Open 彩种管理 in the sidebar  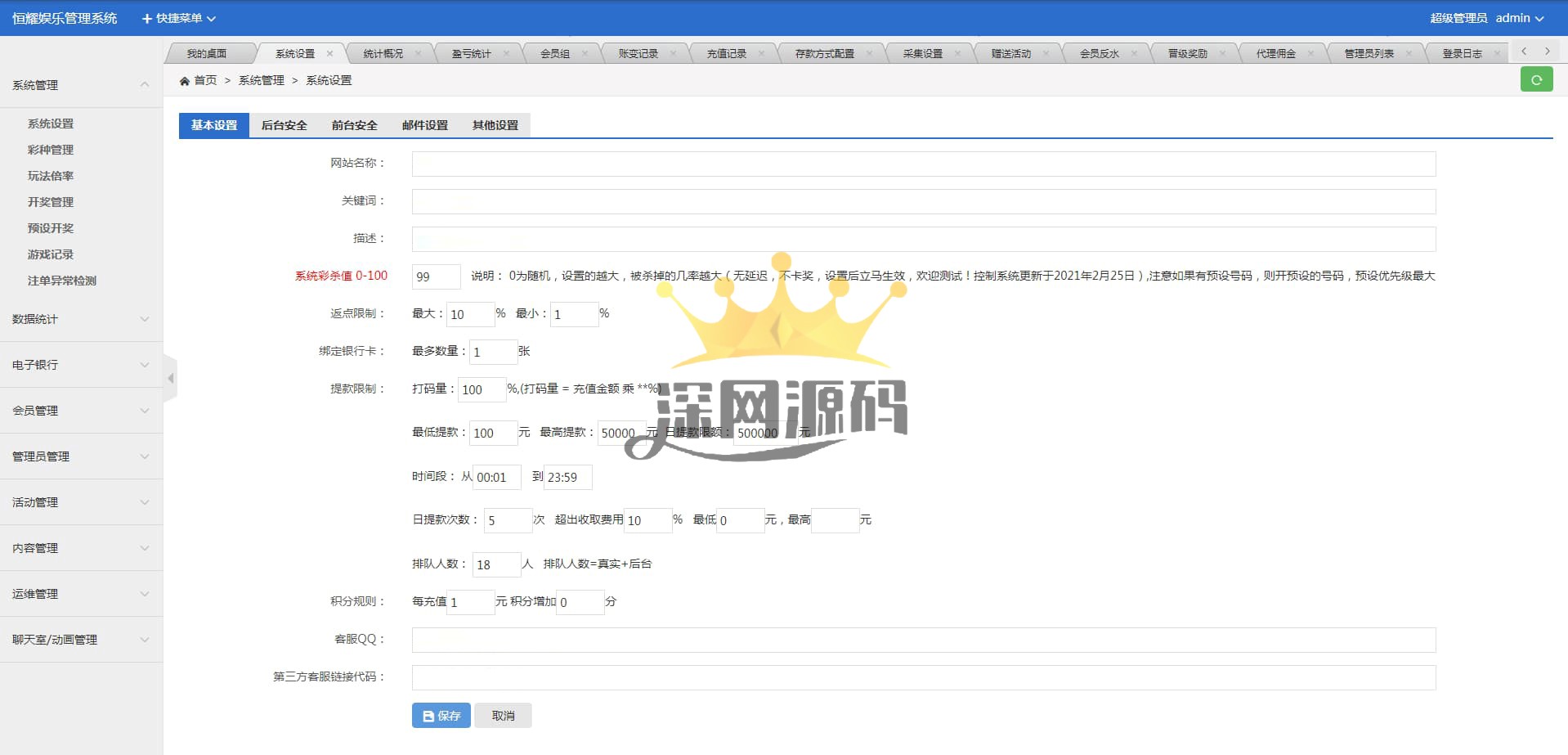pos(51,150)
